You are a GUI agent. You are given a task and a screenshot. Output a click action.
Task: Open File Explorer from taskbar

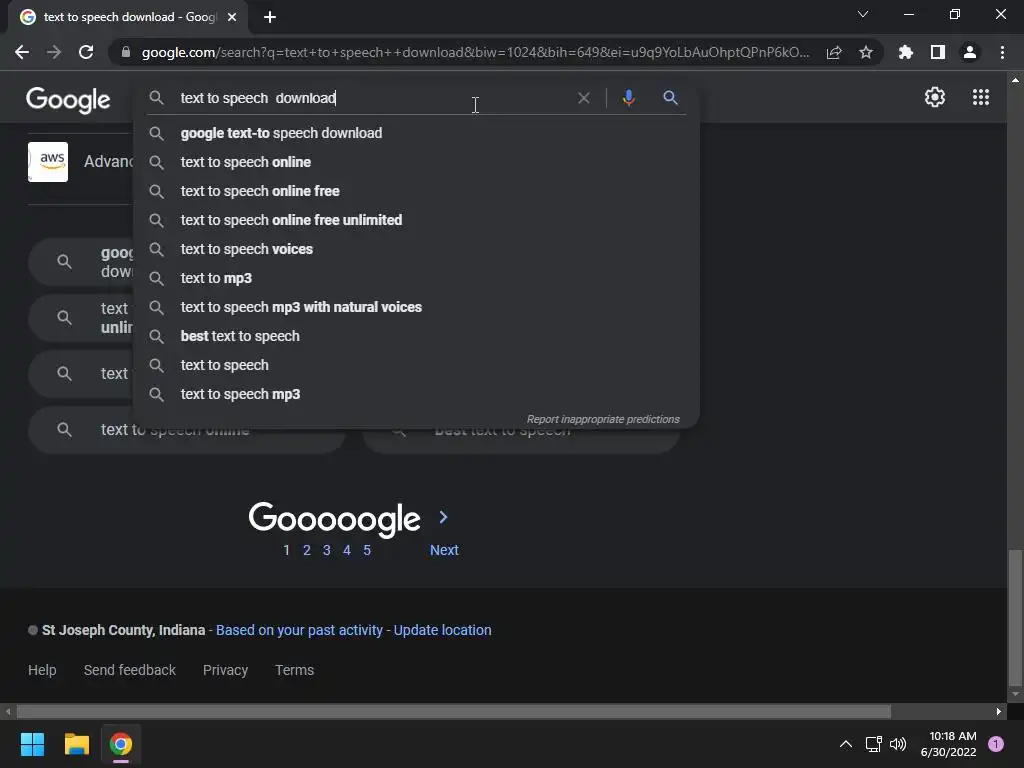click(x=76, y=744)
